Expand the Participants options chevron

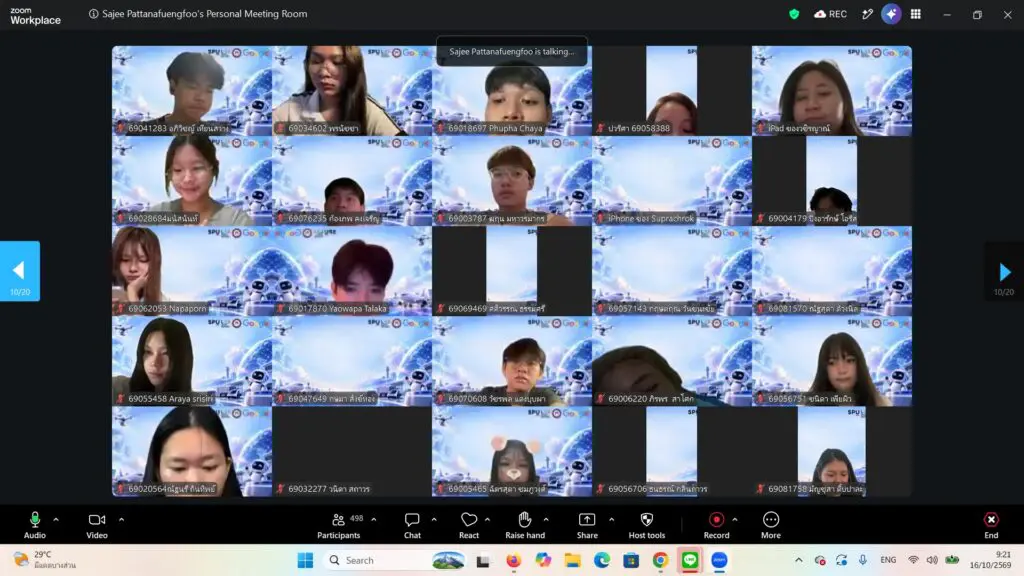(374, 520)
